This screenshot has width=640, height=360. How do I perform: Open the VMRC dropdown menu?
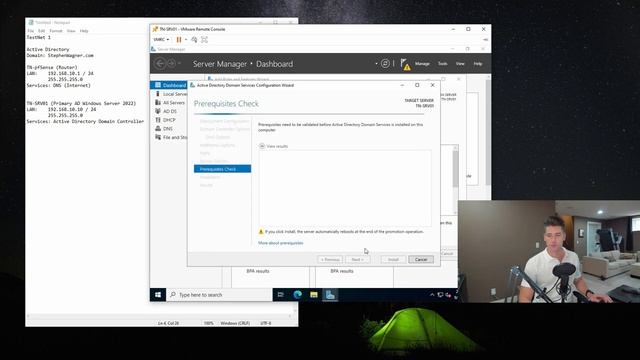click(x=161, y=40)
